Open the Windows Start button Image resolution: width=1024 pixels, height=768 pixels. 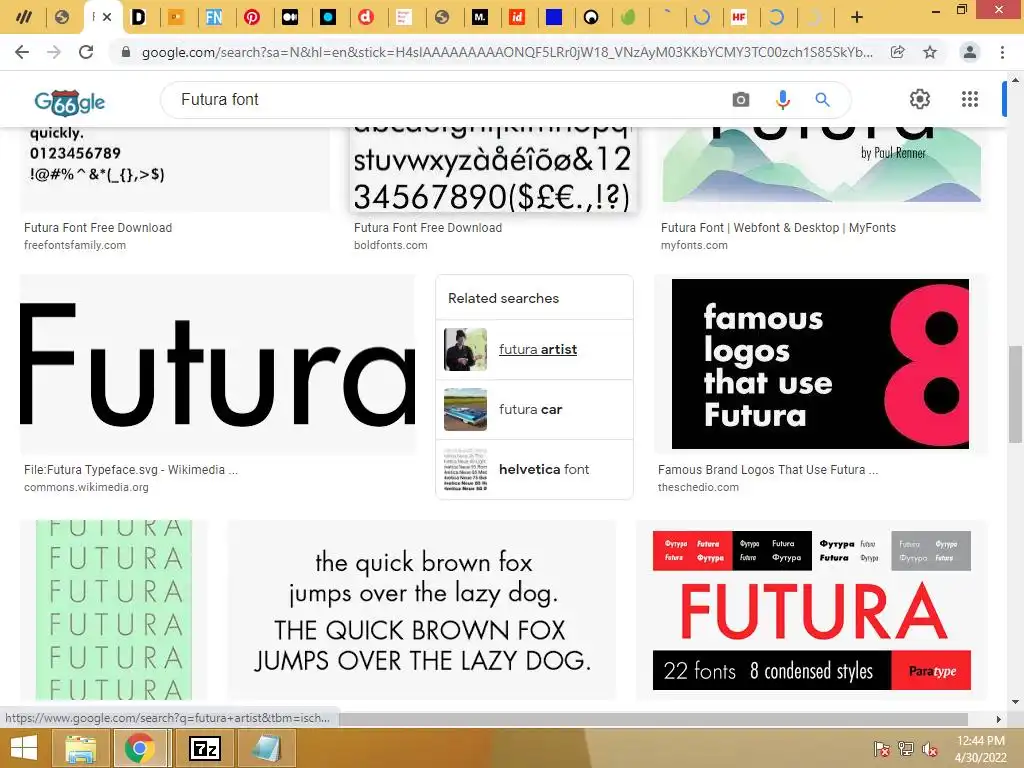(x=23, y=748)
